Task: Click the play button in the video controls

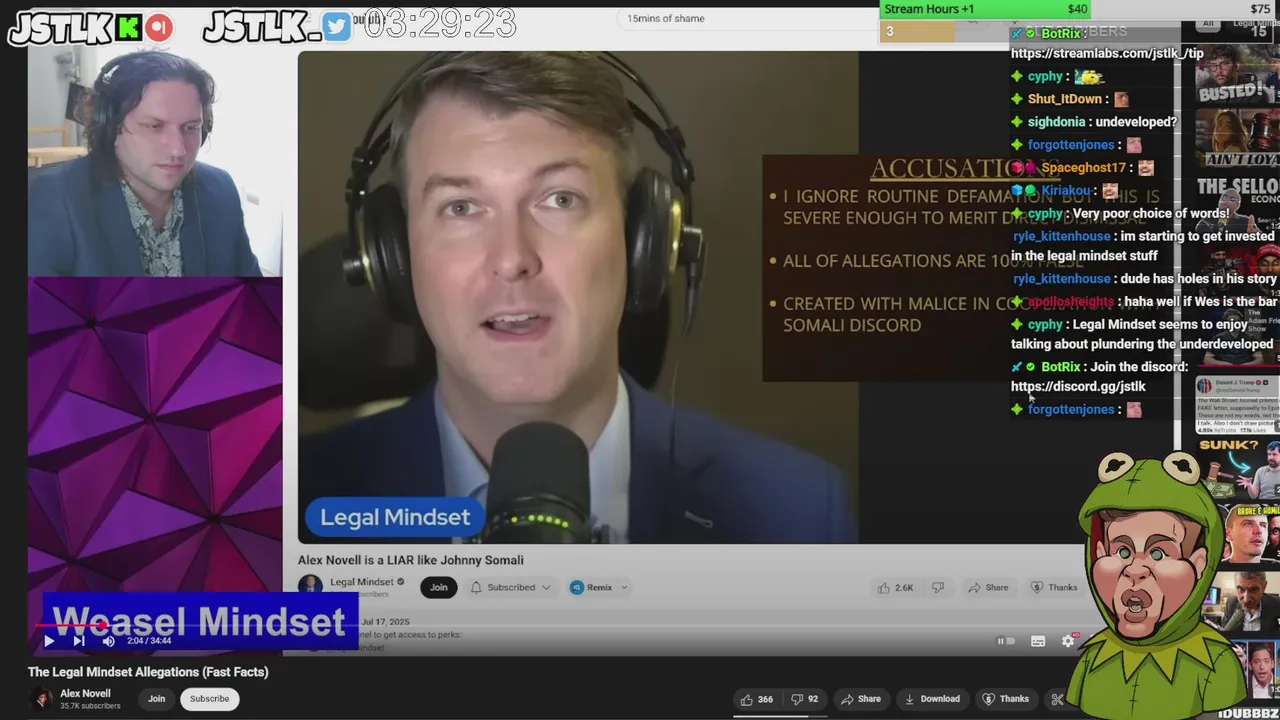Action: 48,641
